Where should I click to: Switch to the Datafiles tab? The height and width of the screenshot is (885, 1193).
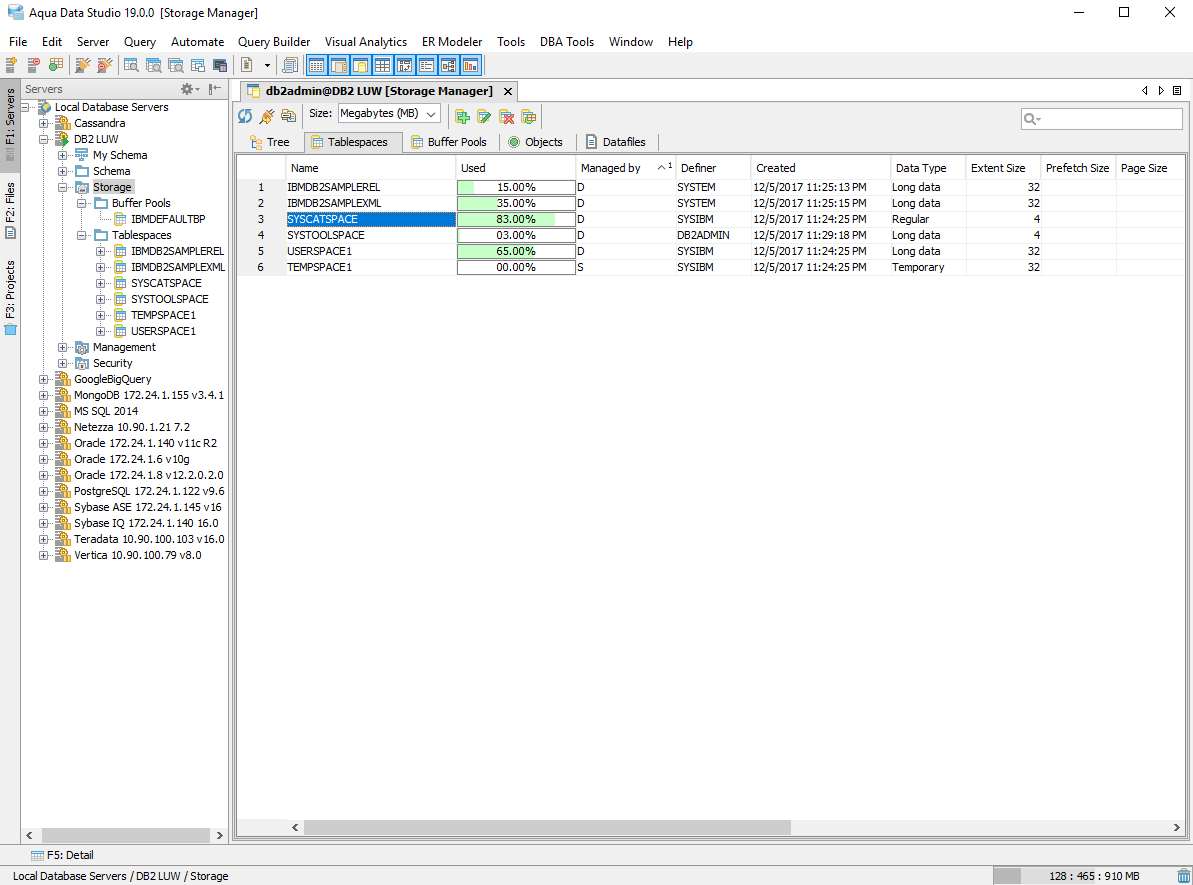click(616, 142)
